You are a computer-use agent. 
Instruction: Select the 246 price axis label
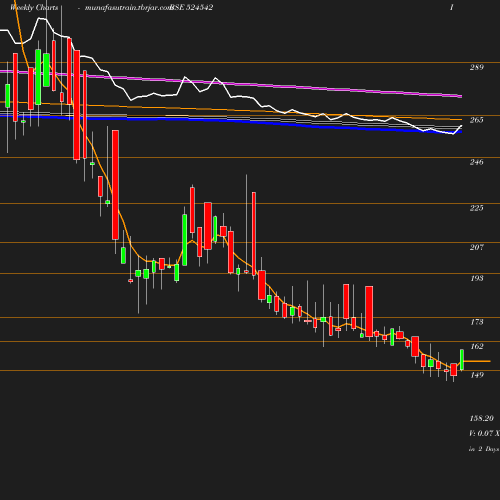(477, 162)
